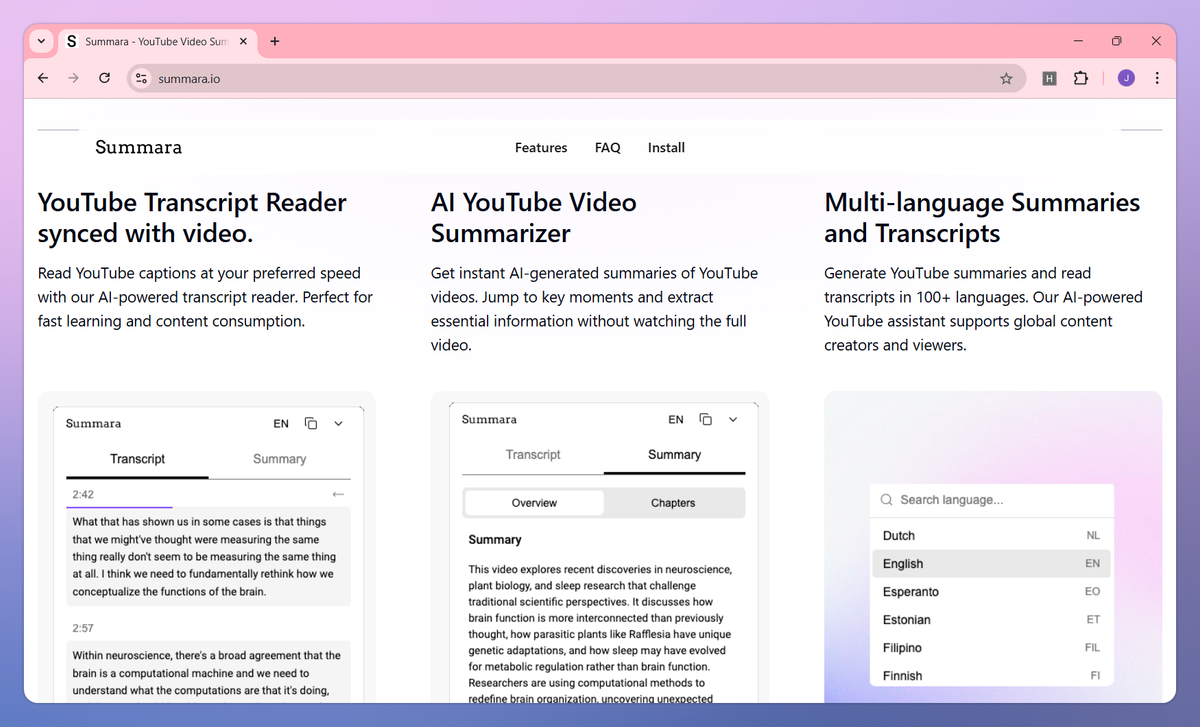Select Summary tab in left card
Screen dimensions: 1200x727
tap(279, 459)
